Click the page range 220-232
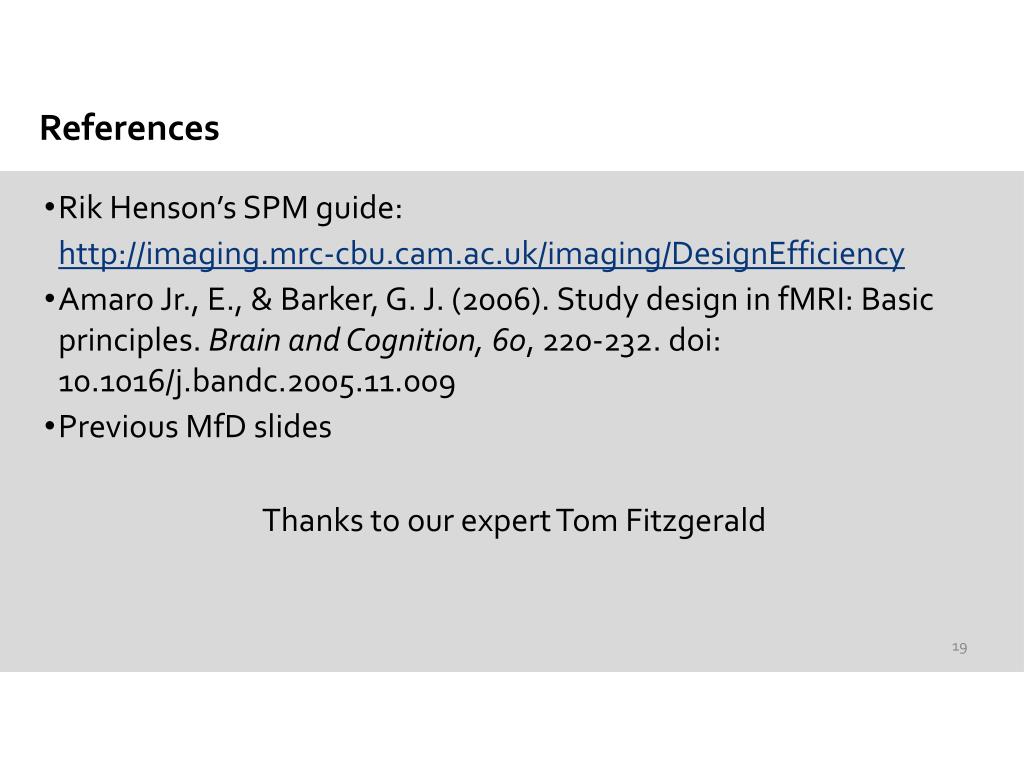The image size is (1024, 768). 598,341
